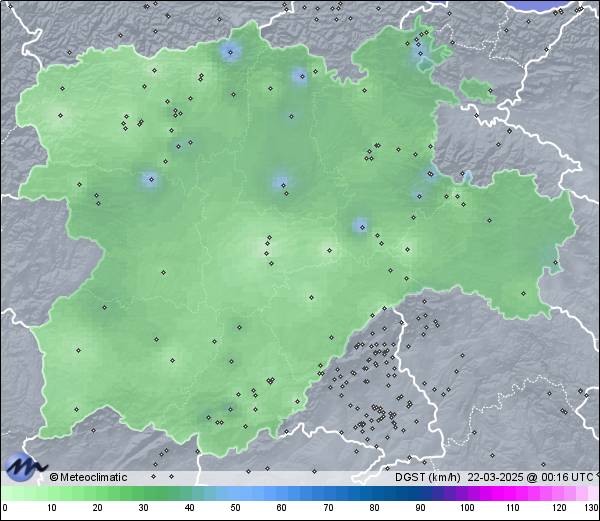
Task: Click the legend value 90
Action: tap(420, 508)
